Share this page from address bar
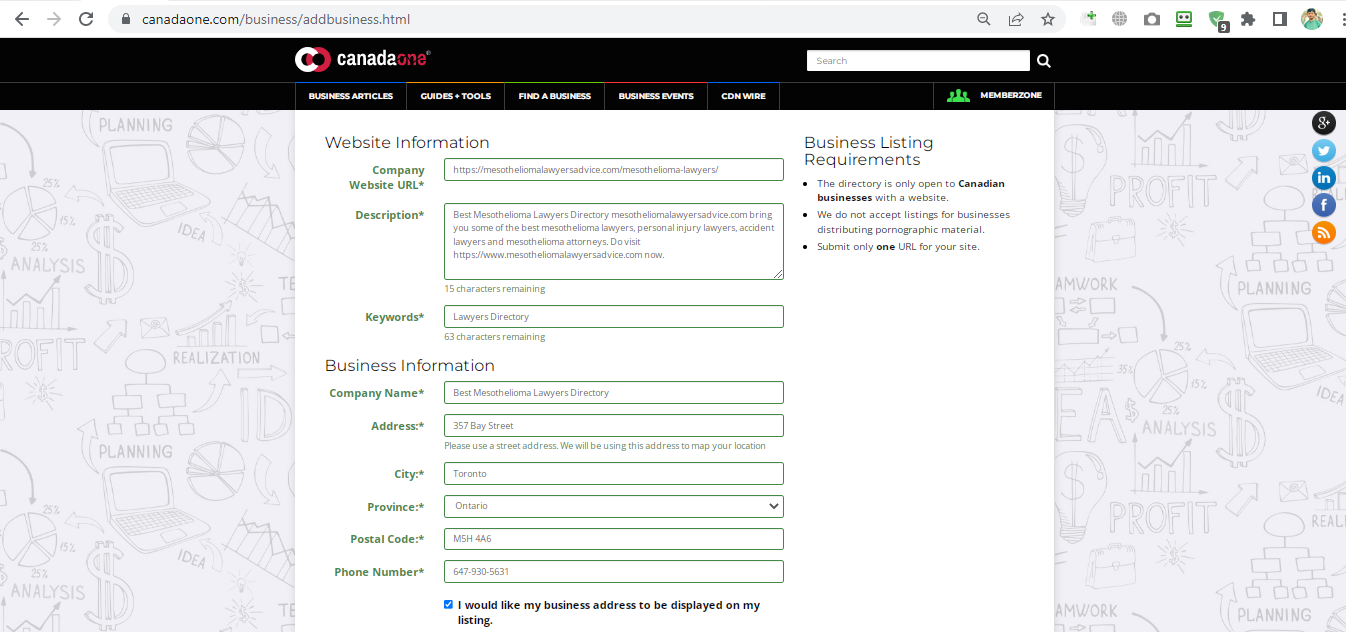This screenshot has height=632, width=1346. [1016, 19]
